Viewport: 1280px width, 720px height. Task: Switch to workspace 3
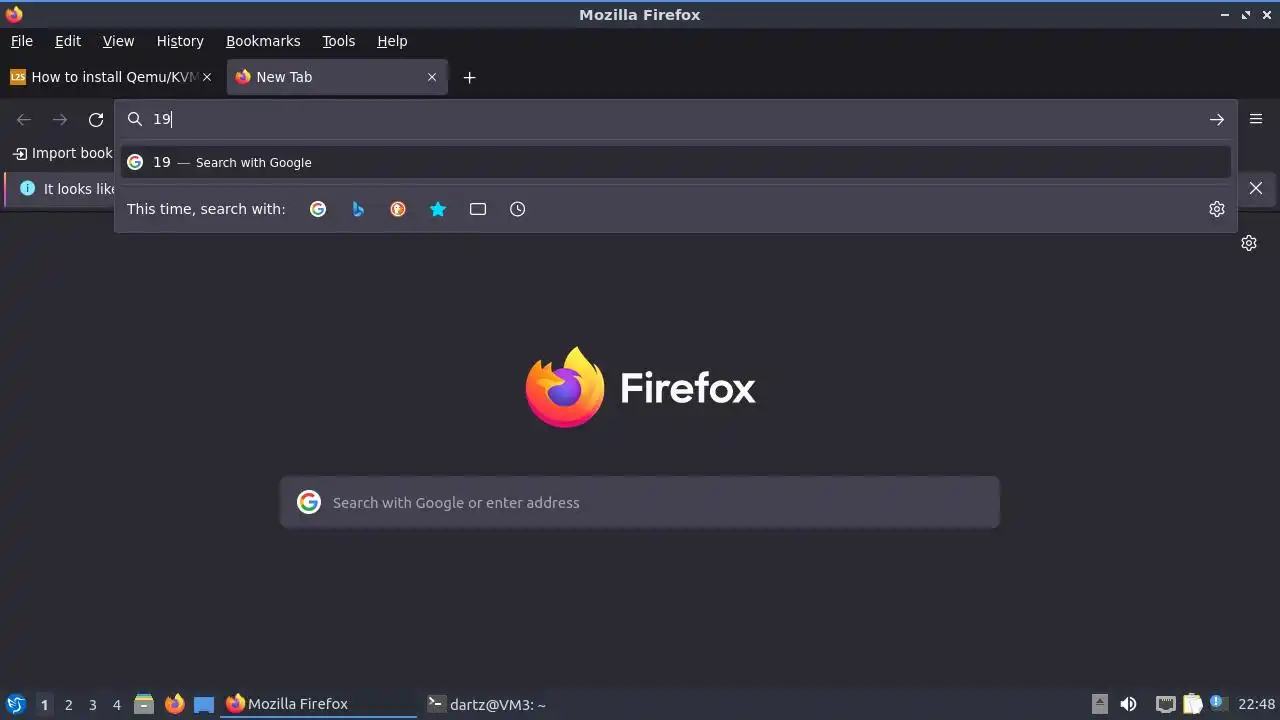tap(93, 705)
